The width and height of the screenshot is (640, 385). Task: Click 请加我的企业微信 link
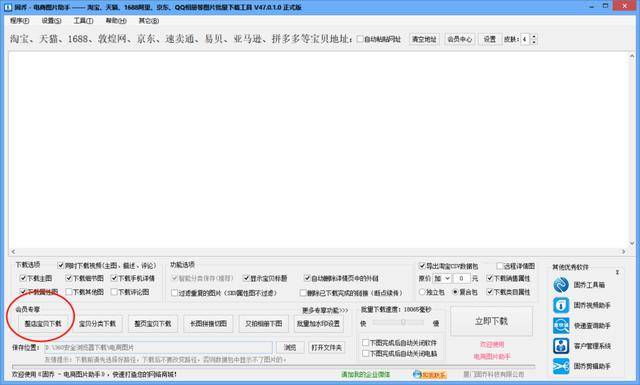pos(366,374)
